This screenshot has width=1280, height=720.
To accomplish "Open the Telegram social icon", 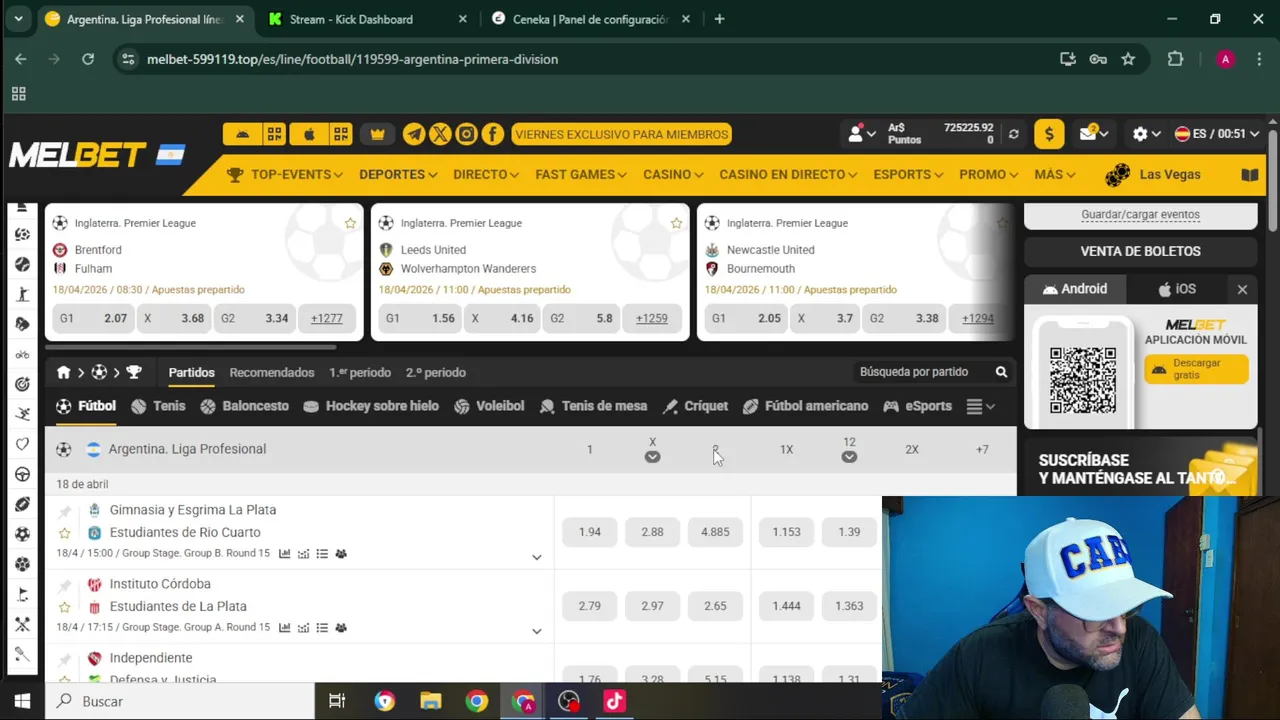I will (414, 134).
